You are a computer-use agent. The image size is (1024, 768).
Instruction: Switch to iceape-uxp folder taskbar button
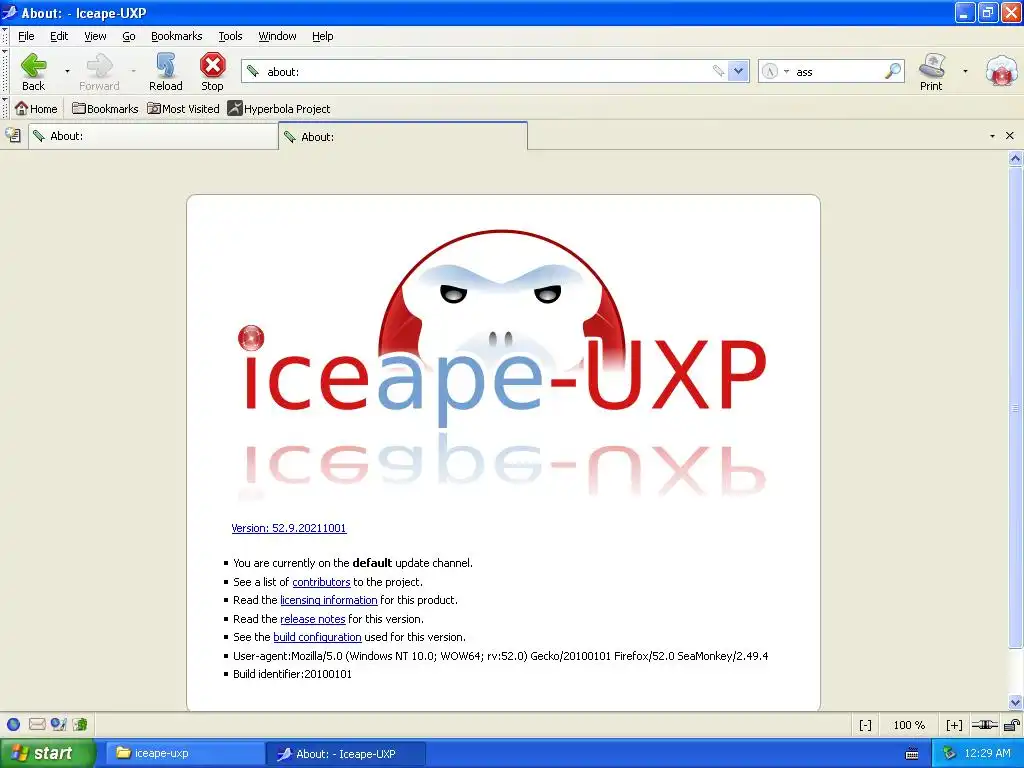click(185, 754)
